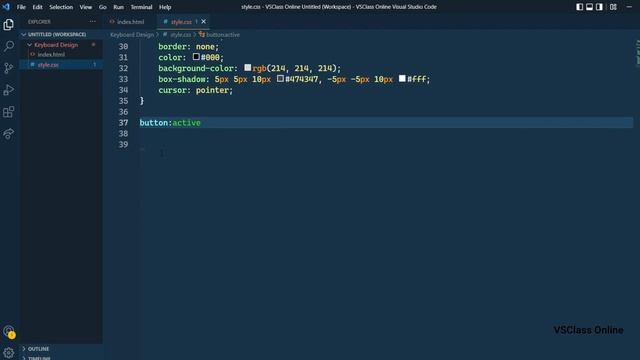Open the #000 color swatch picker
640x360 pixels.
[196, 57]
